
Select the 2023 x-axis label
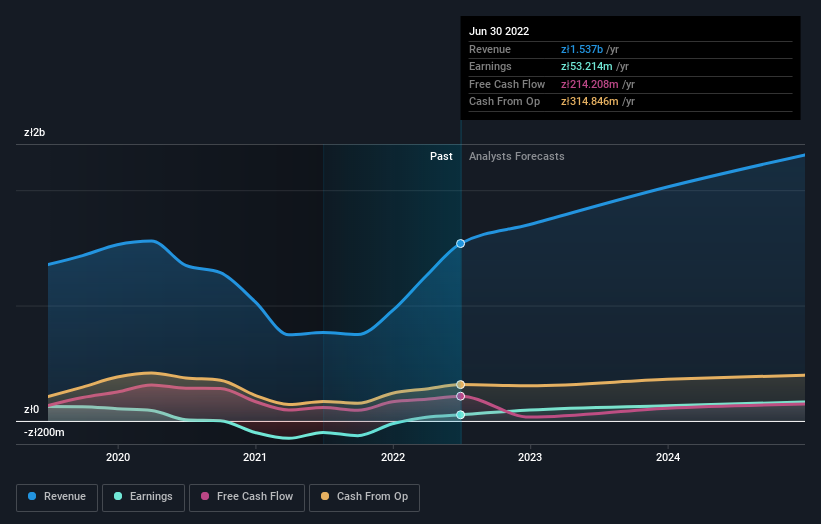(530, 458)
